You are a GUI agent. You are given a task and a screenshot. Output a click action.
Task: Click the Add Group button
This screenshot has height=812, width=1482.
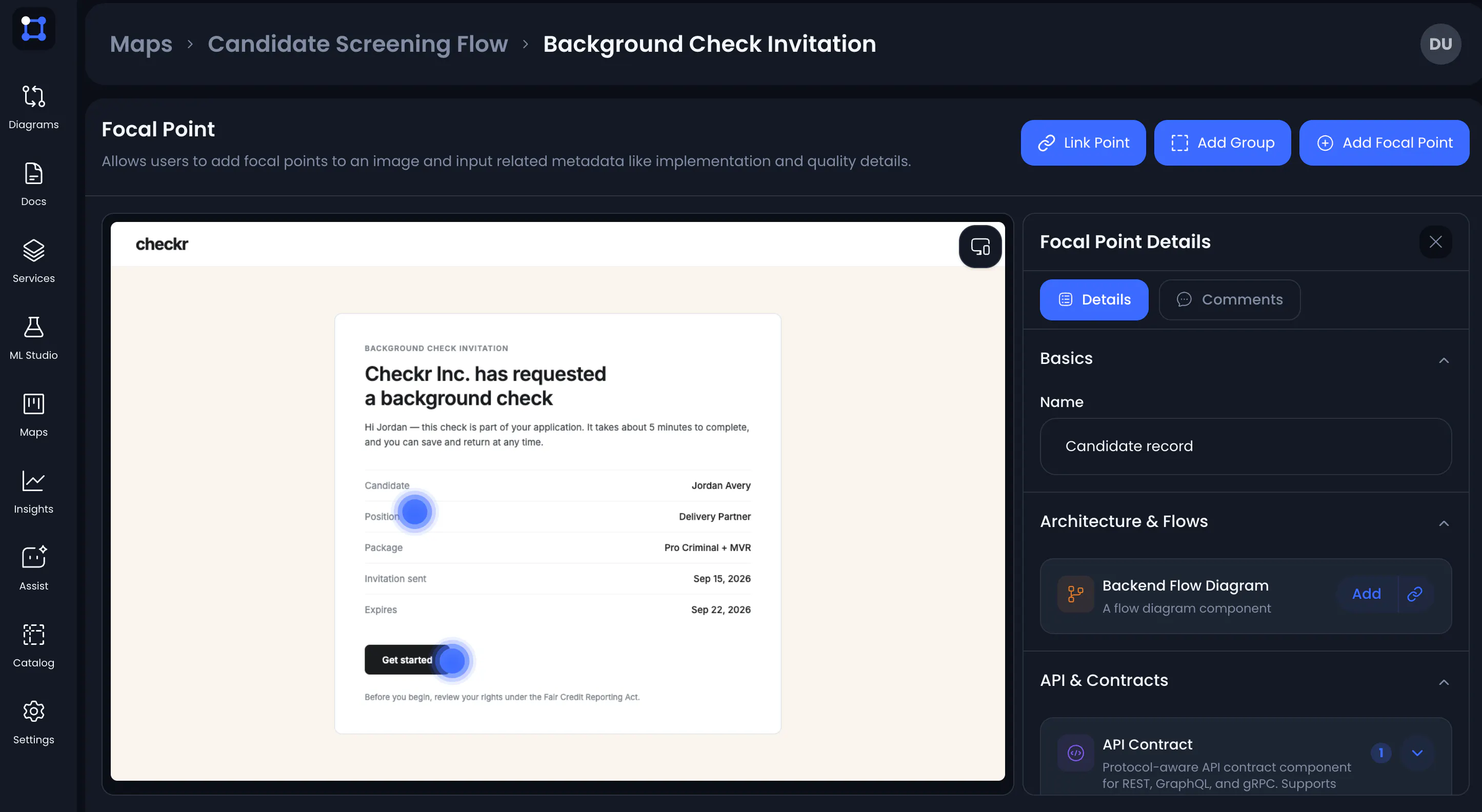1222,143
